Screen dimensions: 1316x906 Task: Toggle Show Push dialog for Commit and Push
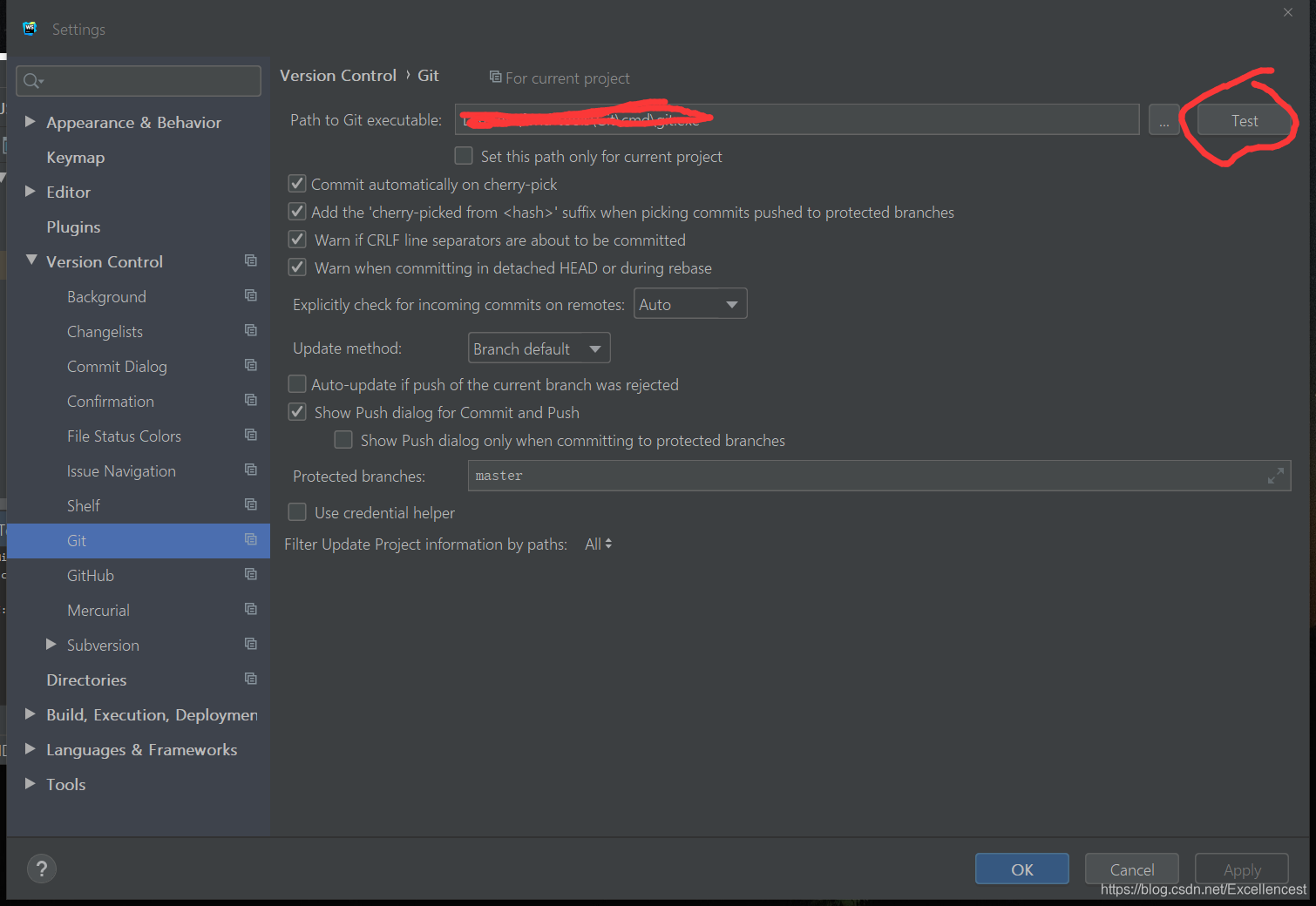tap(297, 412)
